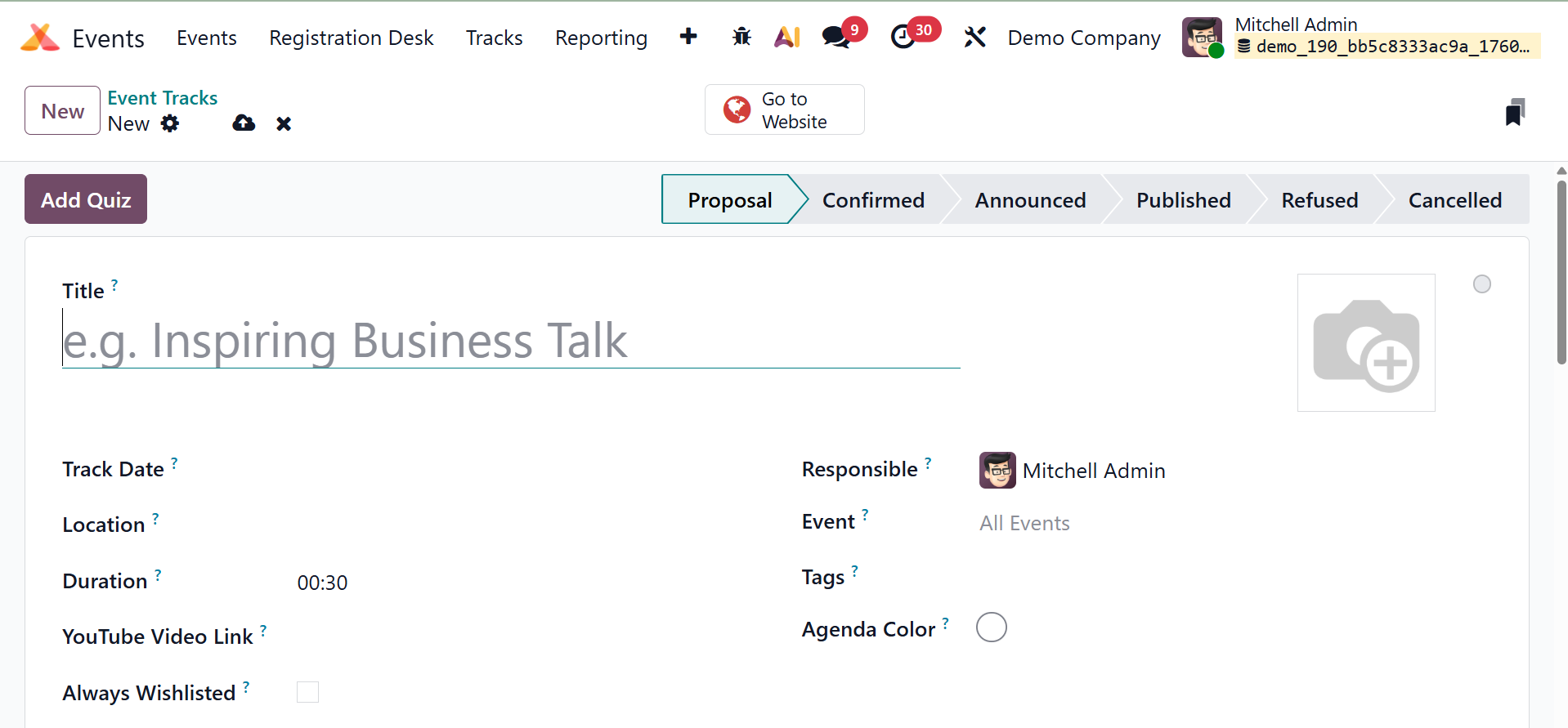The image size is (1568, 728).
Task: Click the Go to Website button
Action: pos(784,110)
